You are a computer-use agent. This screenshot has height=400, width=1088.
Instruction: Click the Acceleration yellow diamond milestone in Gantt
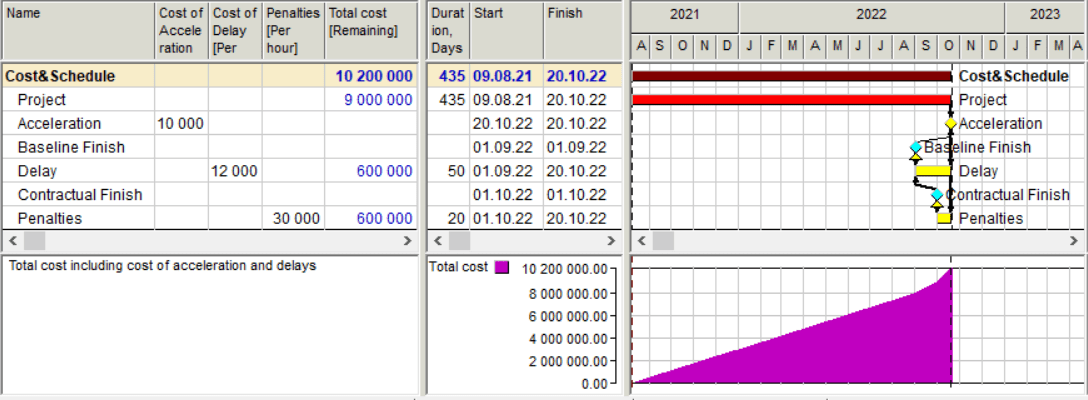(x=951, y=124)
